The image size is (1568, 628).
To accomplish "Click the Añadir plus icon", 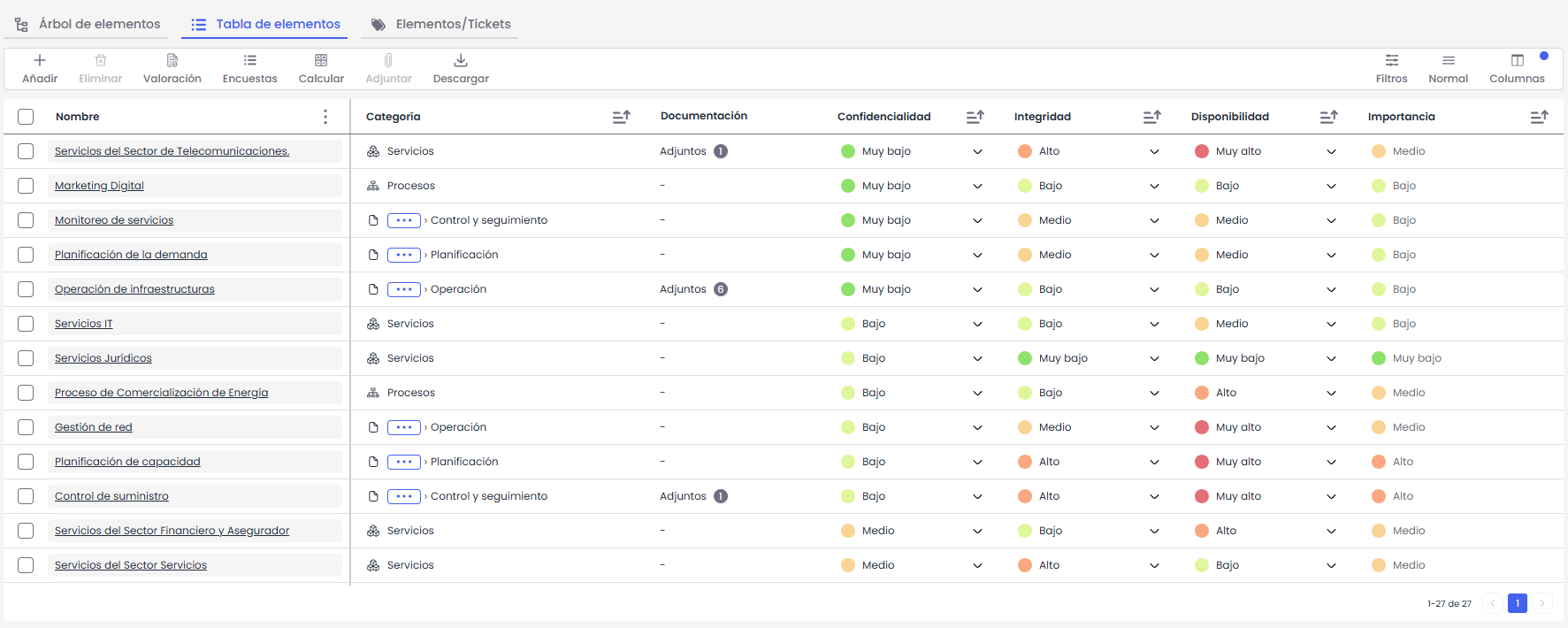I will (x=40, y=60).
